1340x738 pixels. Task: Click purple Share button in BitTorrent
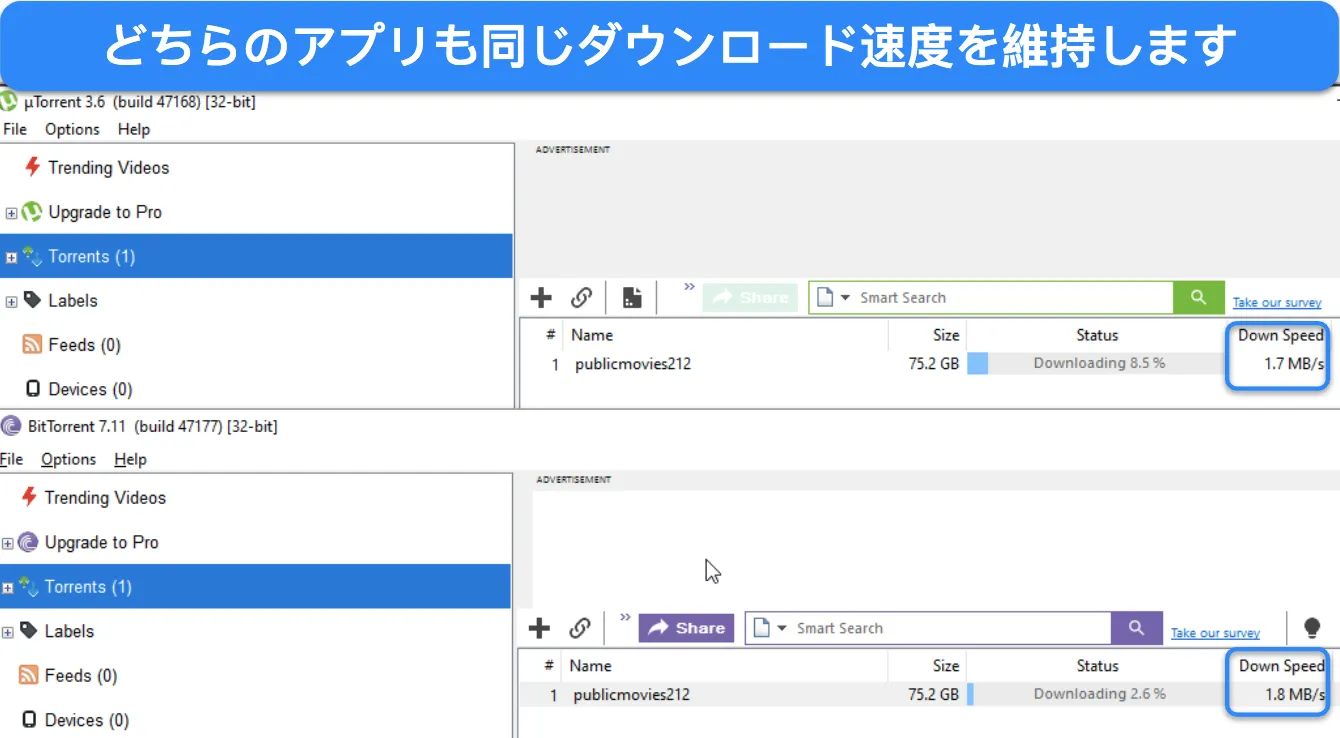tap(686, 628)
